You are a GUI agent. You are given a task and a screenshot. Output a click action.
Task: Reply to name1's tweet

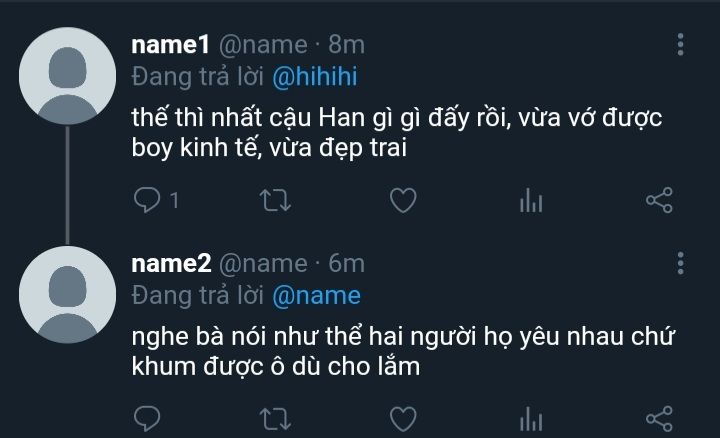(146, 201)
